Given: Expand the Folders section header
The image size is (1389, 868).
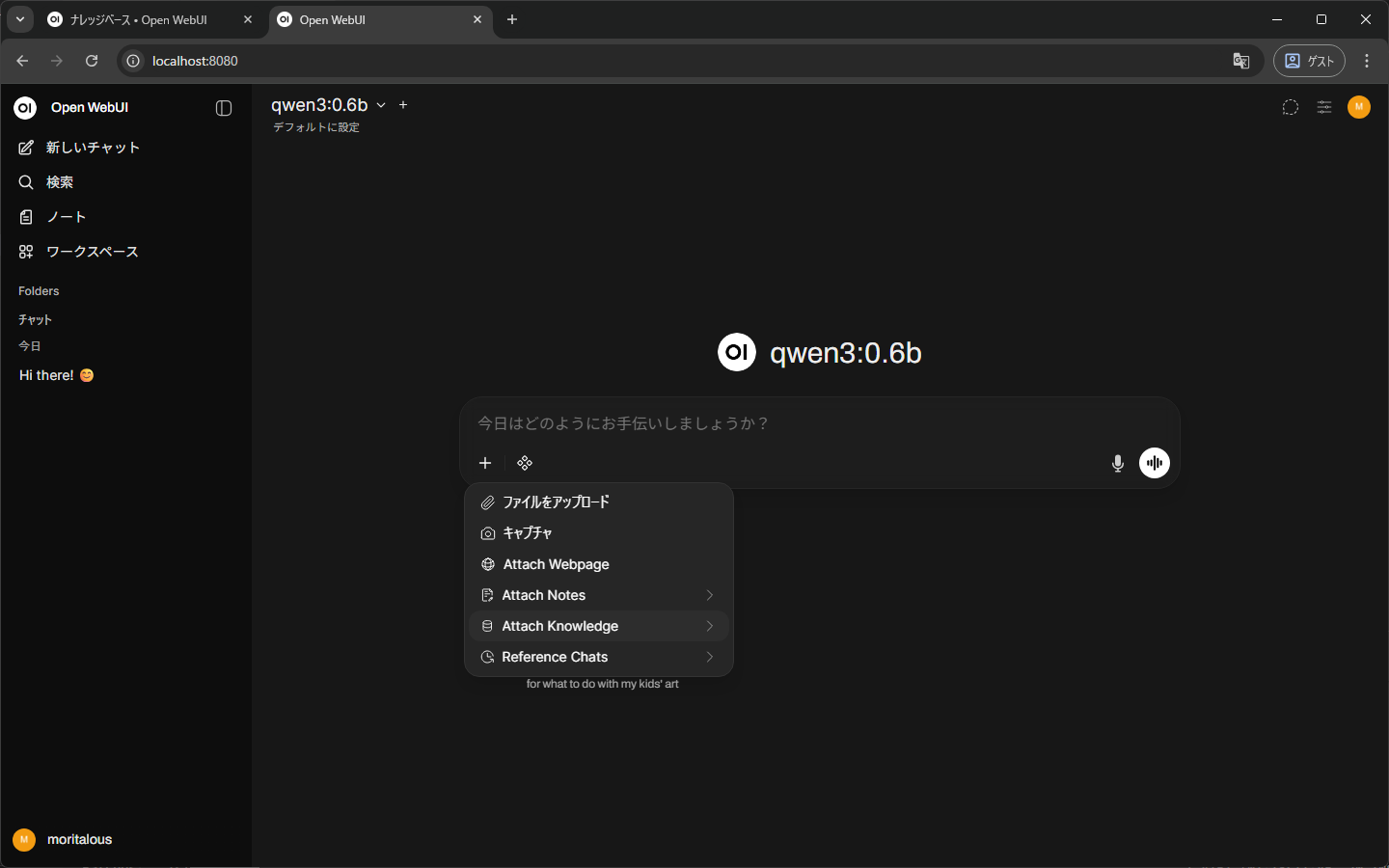Looking at the screenshot, I should (x=39, y=291).
